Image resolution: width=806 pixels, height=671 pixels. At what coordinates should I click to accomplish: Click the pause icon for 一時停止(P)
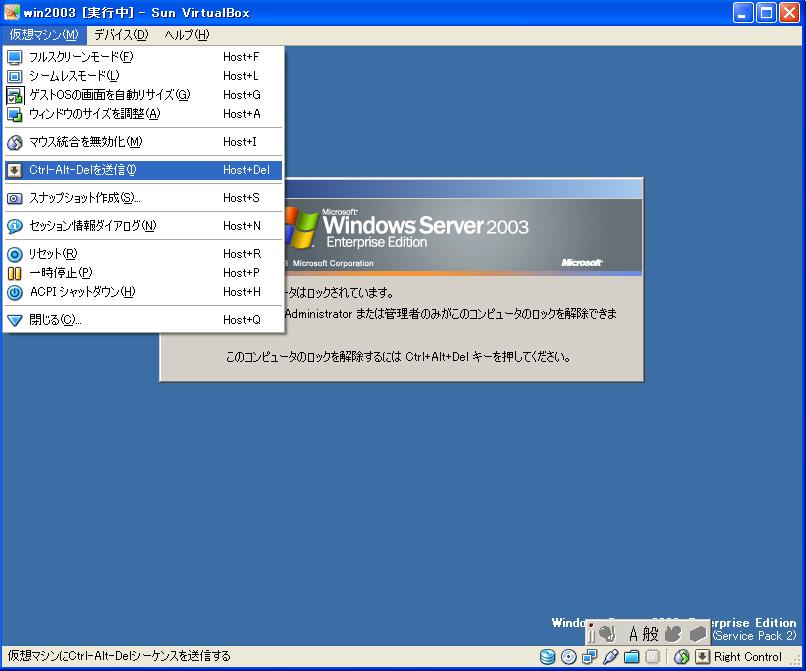pyautogui.click(x=15, y=274)
